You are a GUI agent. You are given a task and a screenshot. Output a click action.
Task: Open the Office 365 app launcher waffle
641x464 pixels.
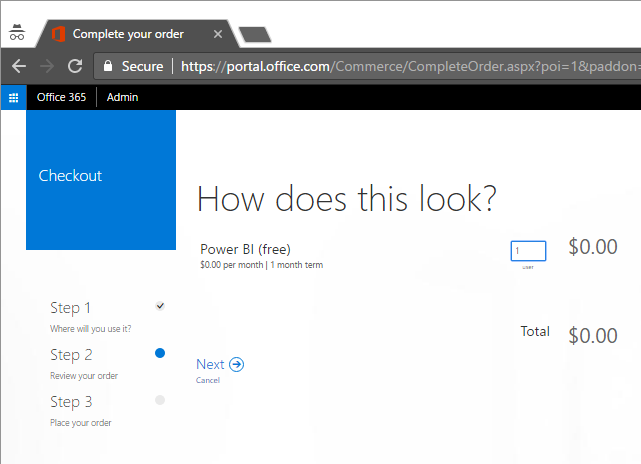(x=14, y=97)
